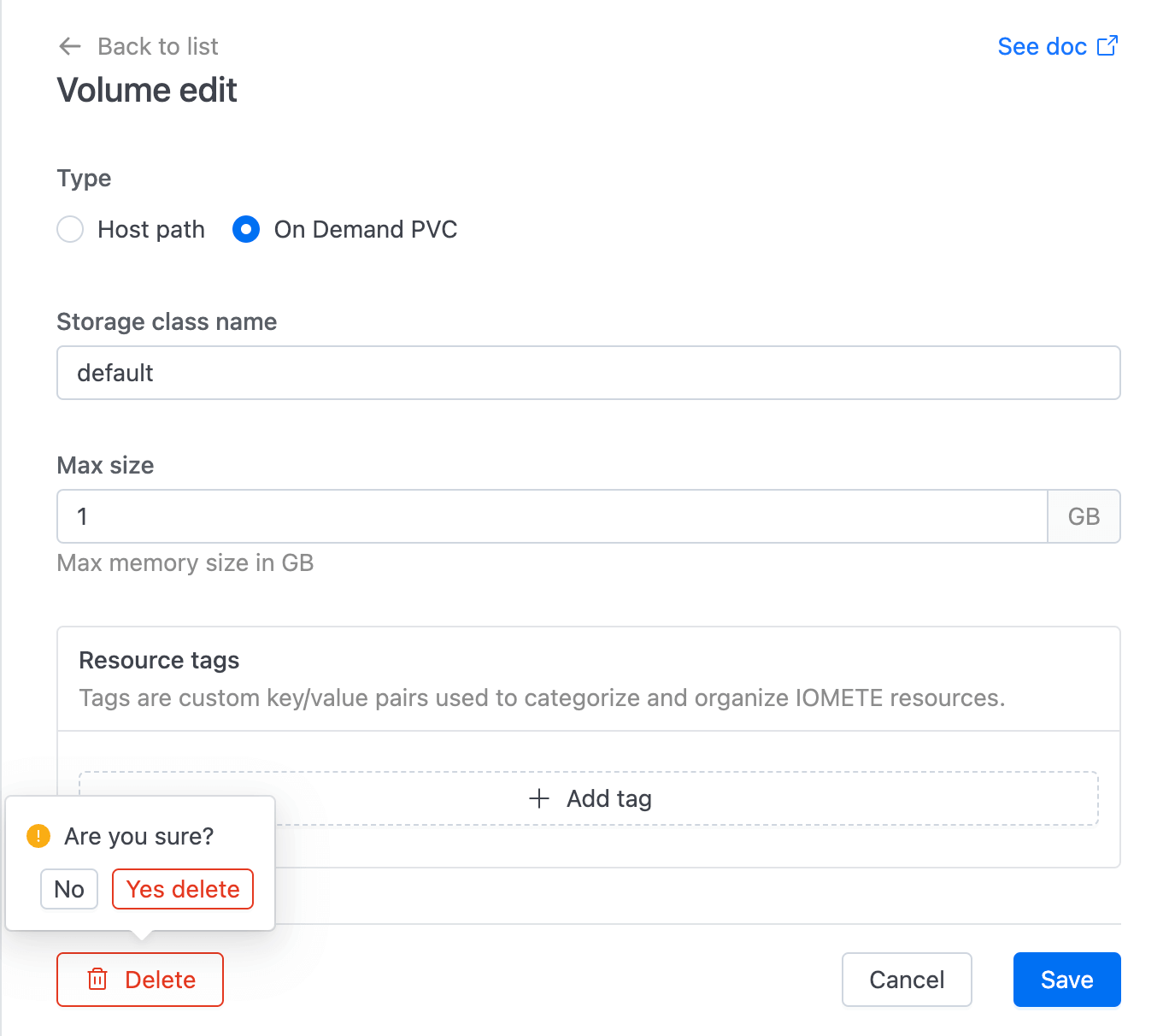Image resolution: width=1169 pixels, height=1036 pixels.
Task: Save the volume changes
Action: click(x=1066, y=980)
